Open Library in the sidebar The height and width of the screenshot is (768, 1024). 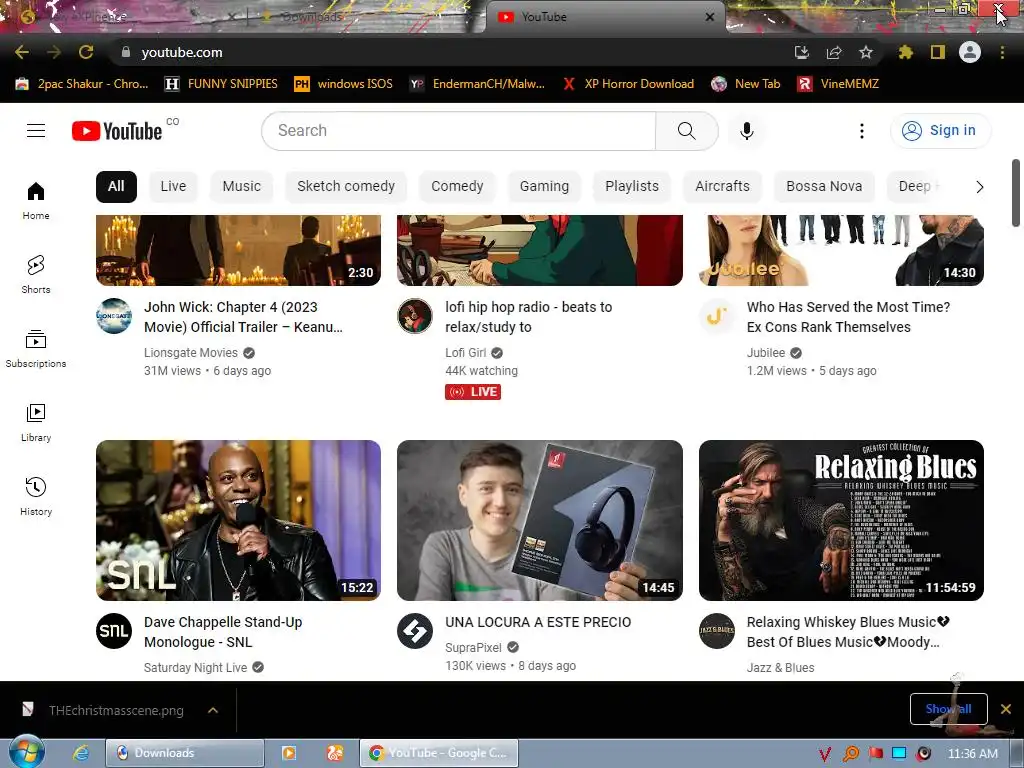tap(36, 423)
